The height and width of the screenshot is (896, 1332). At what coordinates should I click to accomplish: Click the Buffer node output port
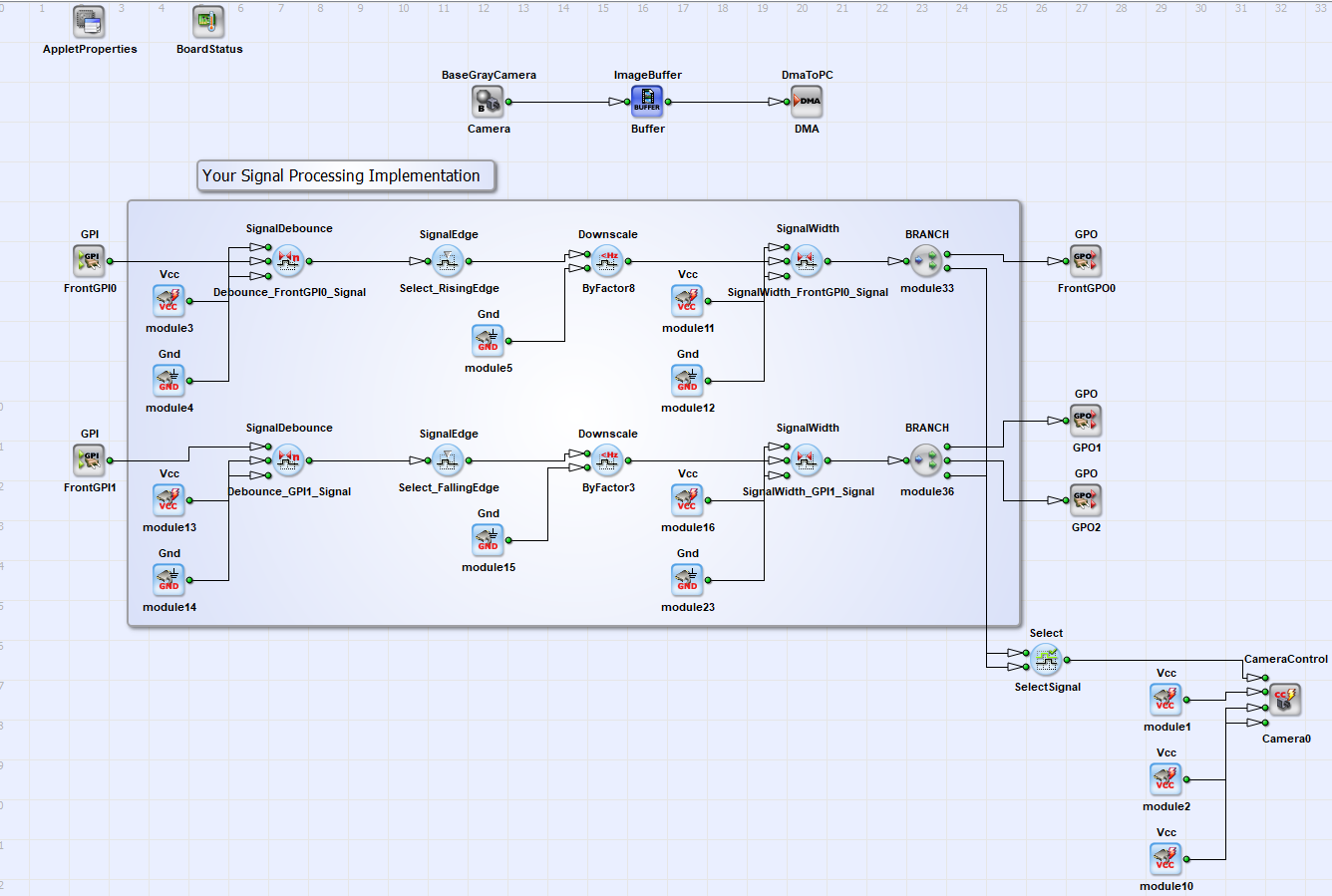(x=668, y=102)
